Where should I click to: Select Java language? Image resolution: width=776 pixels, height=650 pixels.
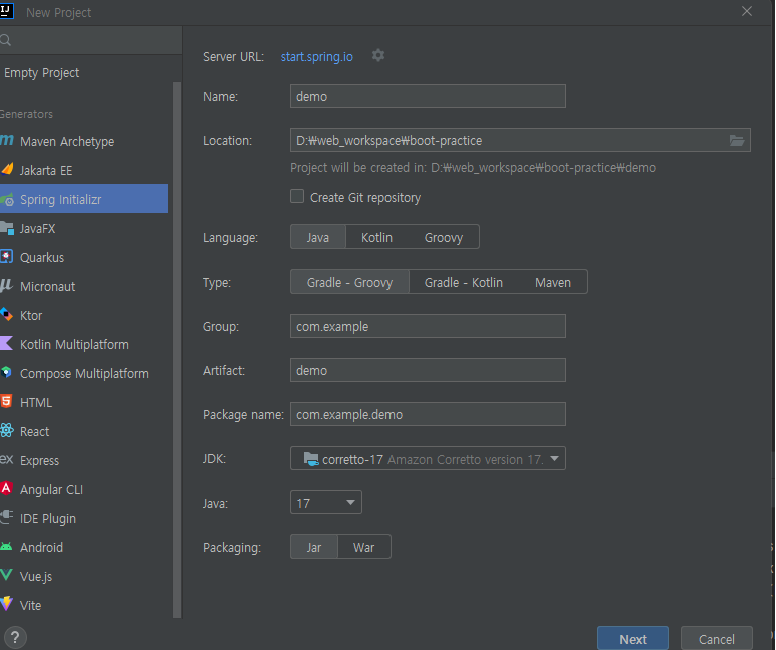pos(318,237)
